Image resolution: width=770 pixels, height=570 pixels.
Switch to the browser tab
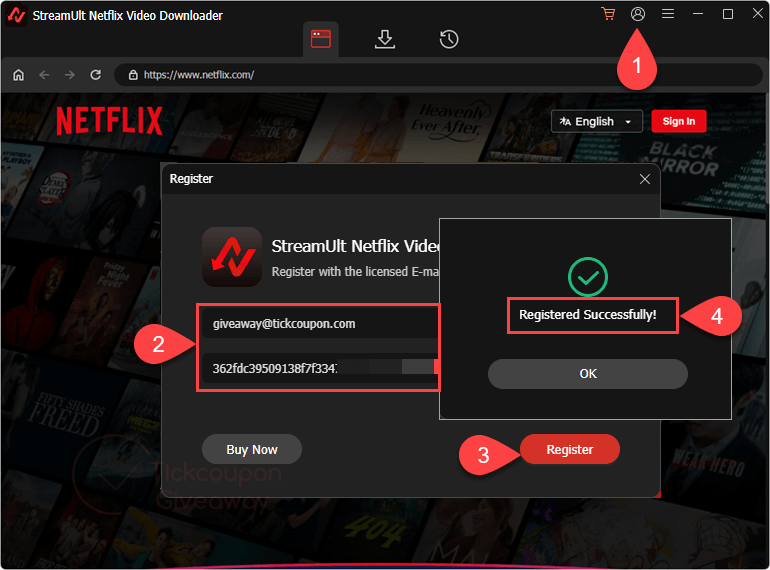321,39
